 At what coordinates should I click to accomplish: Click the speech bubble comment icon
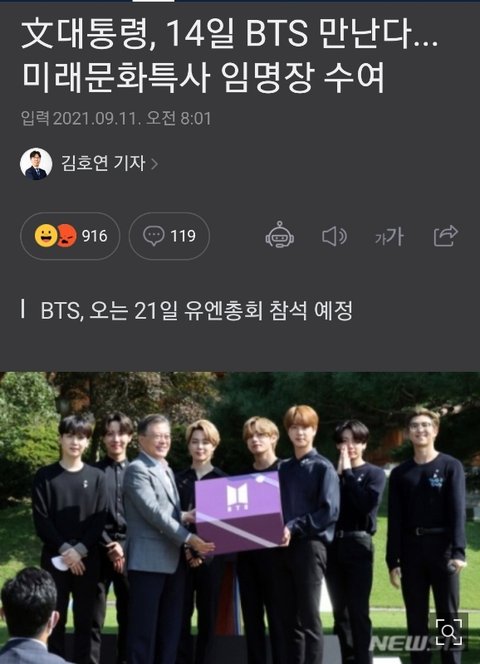[153, 236]
